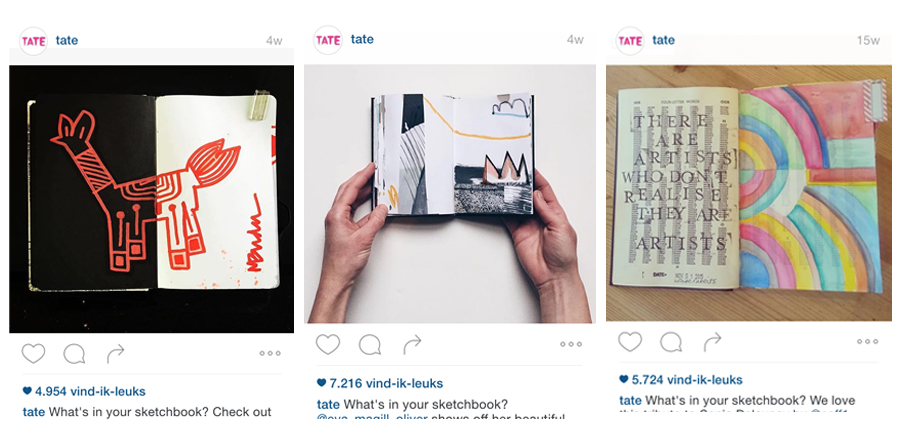Click the tate username above the middle post
Image resolution: width=900 pixels, height=435 pixels.
362,39
